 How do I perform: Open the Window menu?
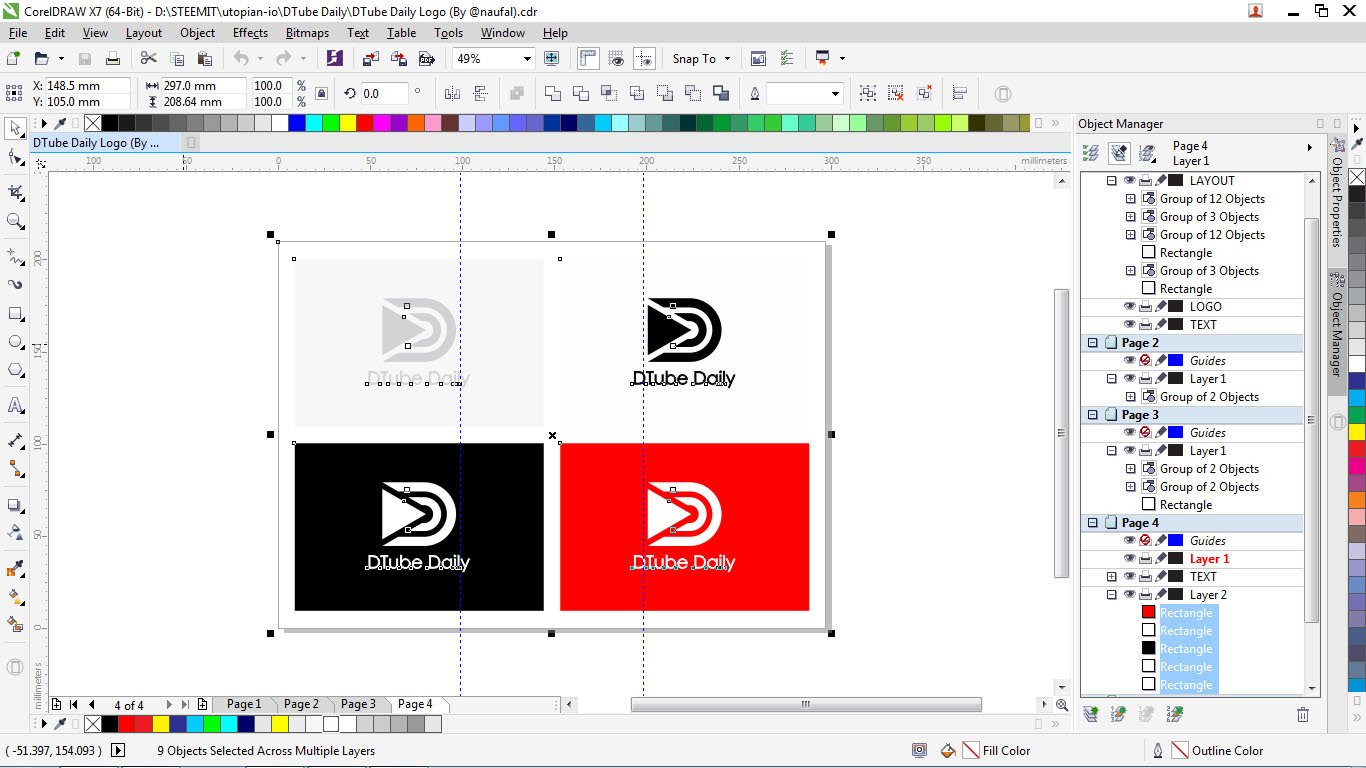503,33
